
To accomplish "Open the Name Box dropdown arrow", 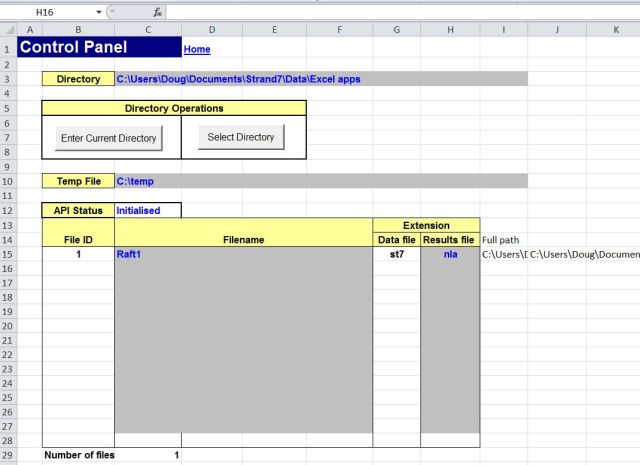I will [x=98, y=12].
